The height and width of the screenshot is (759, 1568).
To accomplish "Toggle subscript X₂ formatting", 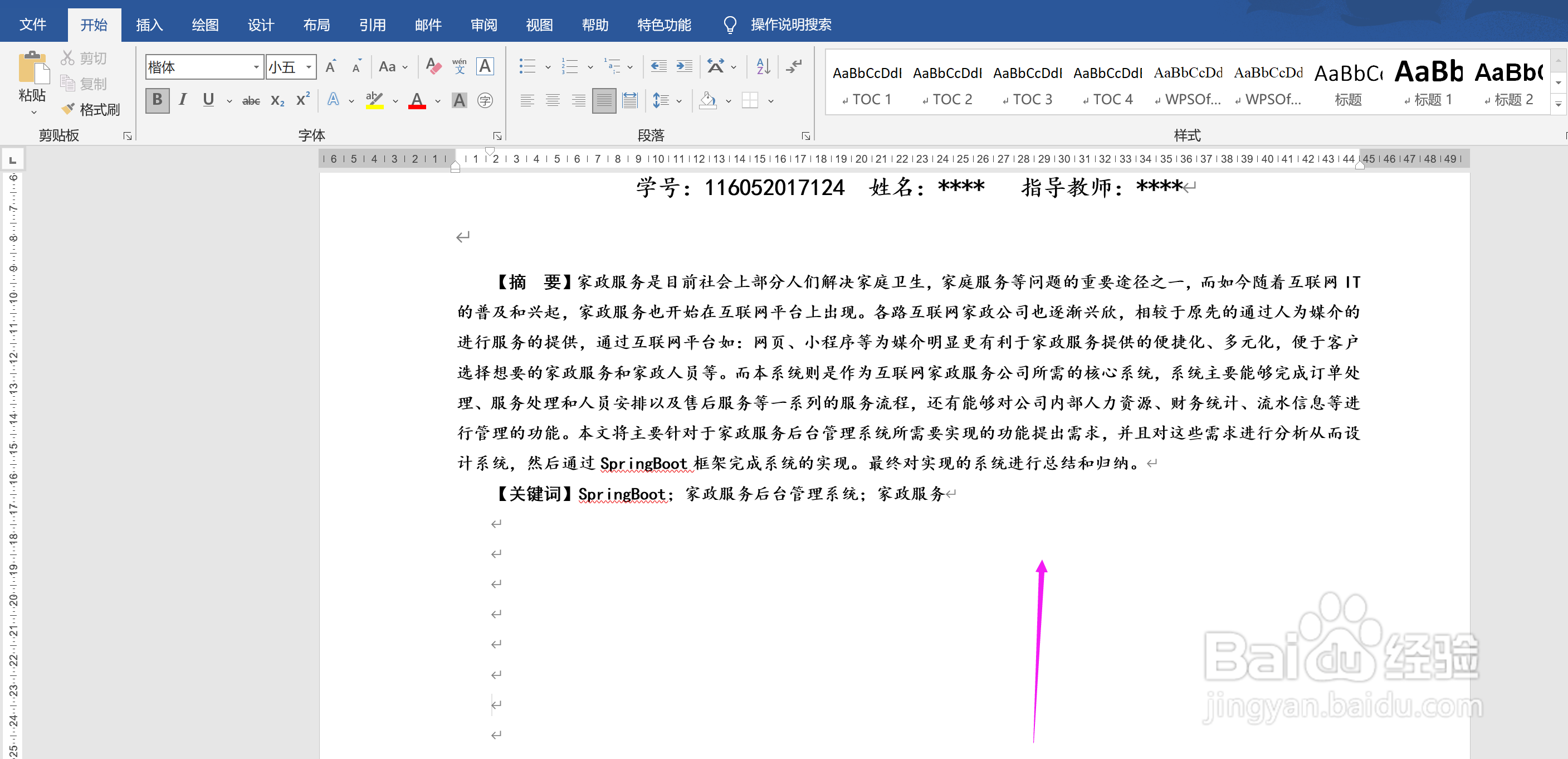I will 277,100.
